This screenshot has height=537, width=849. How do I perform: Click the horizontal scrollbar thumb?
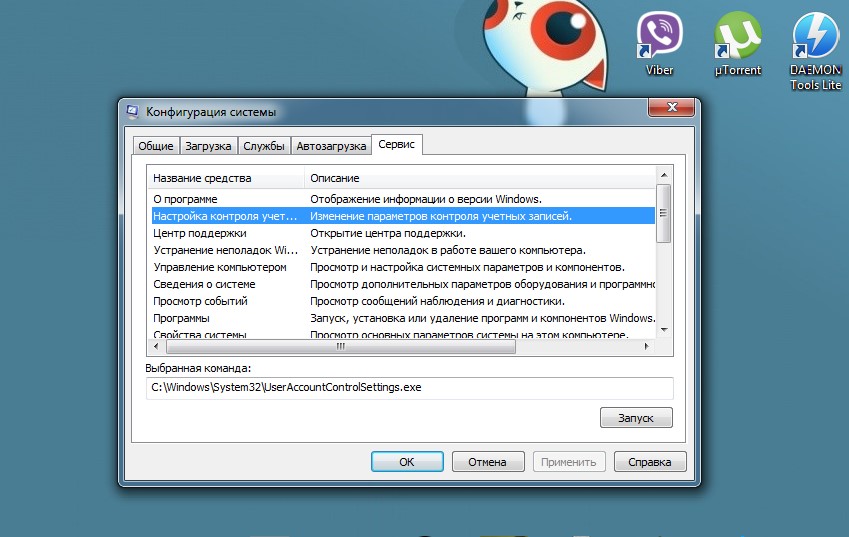click(x=341, y=346)
